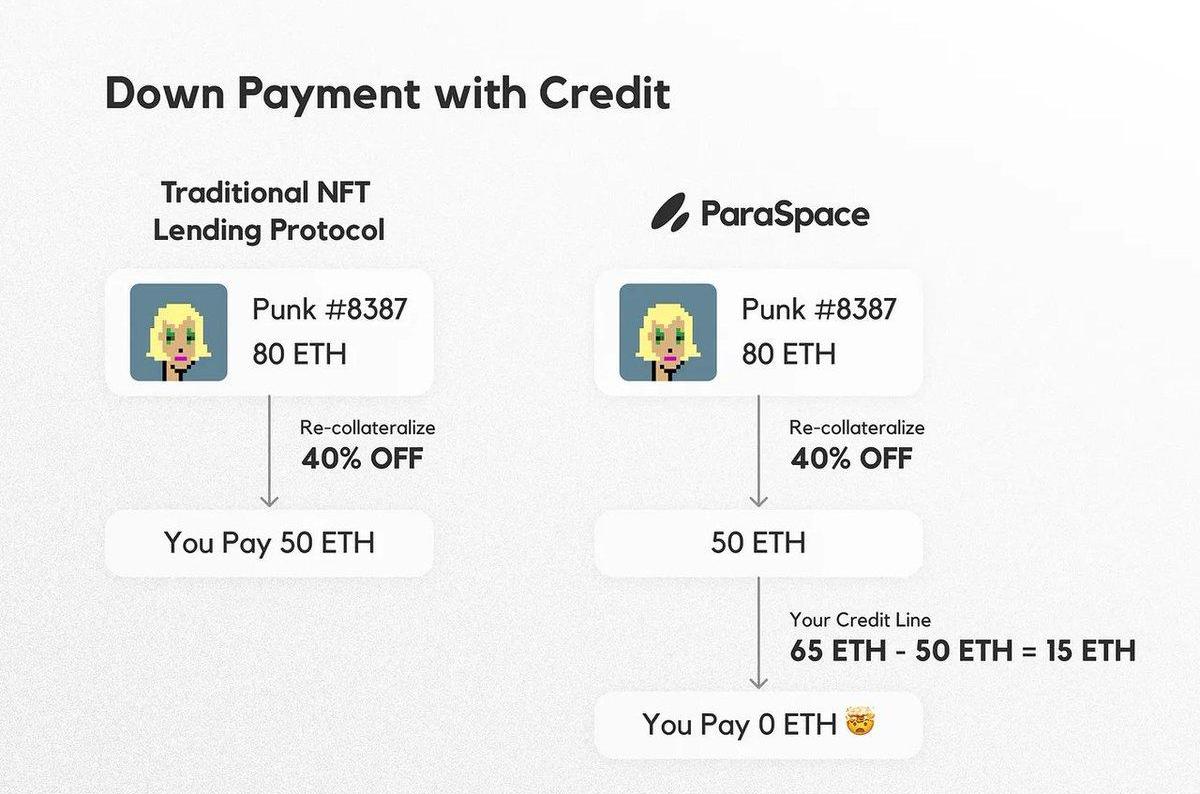Click the "Down Payment with Credit" title
The image size is (1200, 794).
pos(387,93)
